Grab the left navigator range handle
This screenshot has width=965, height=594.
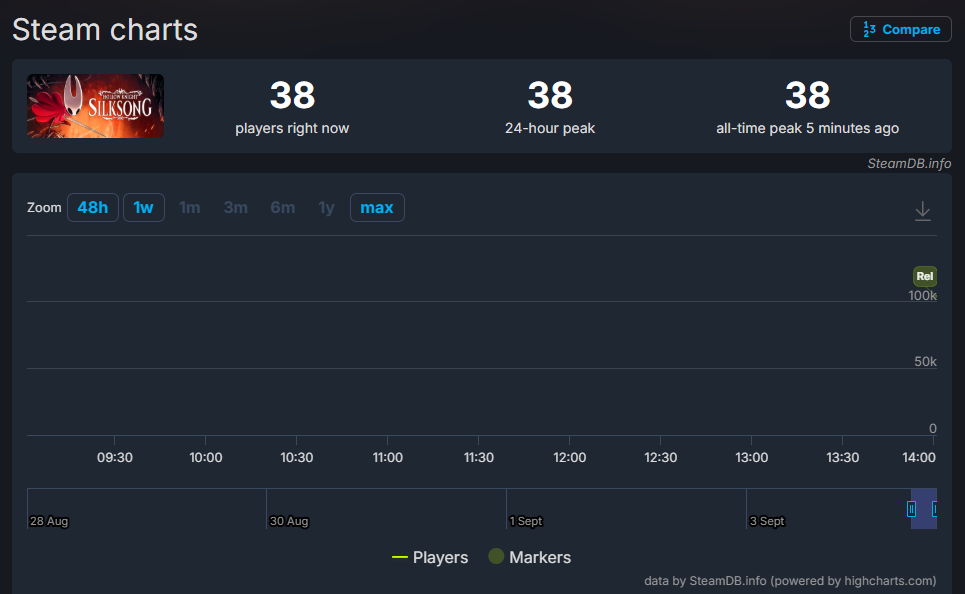(x=911, y=509)
